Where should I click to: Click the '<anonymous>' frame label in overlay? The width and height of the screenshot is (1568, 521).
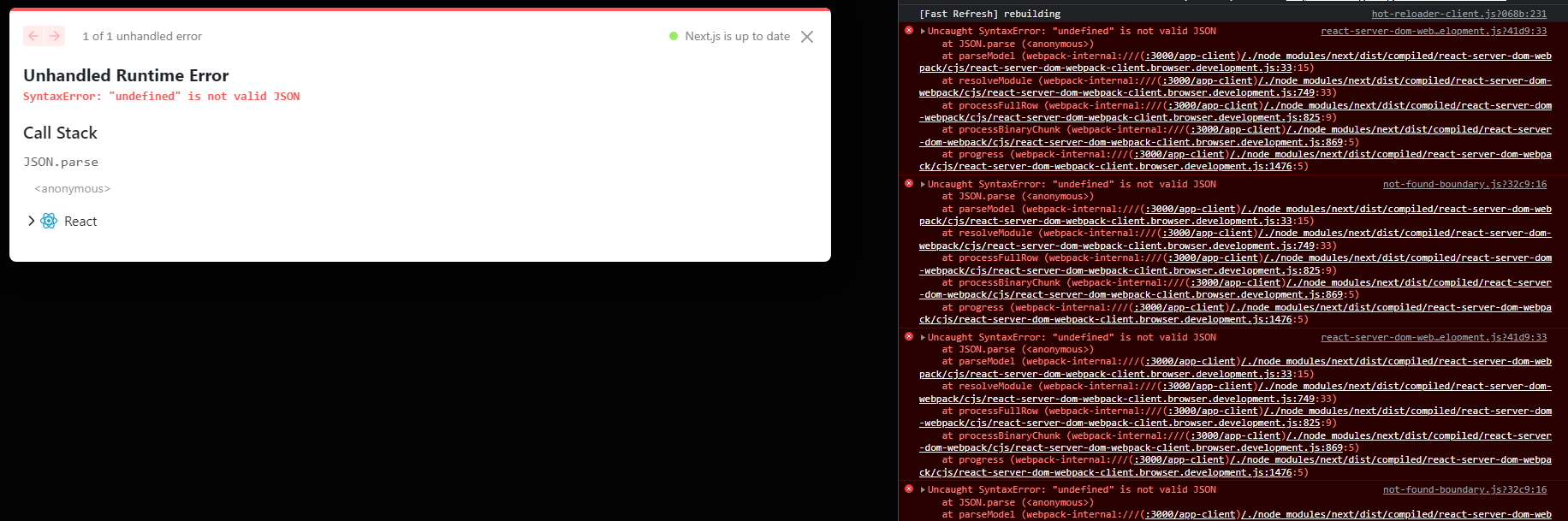click(73, 188)
